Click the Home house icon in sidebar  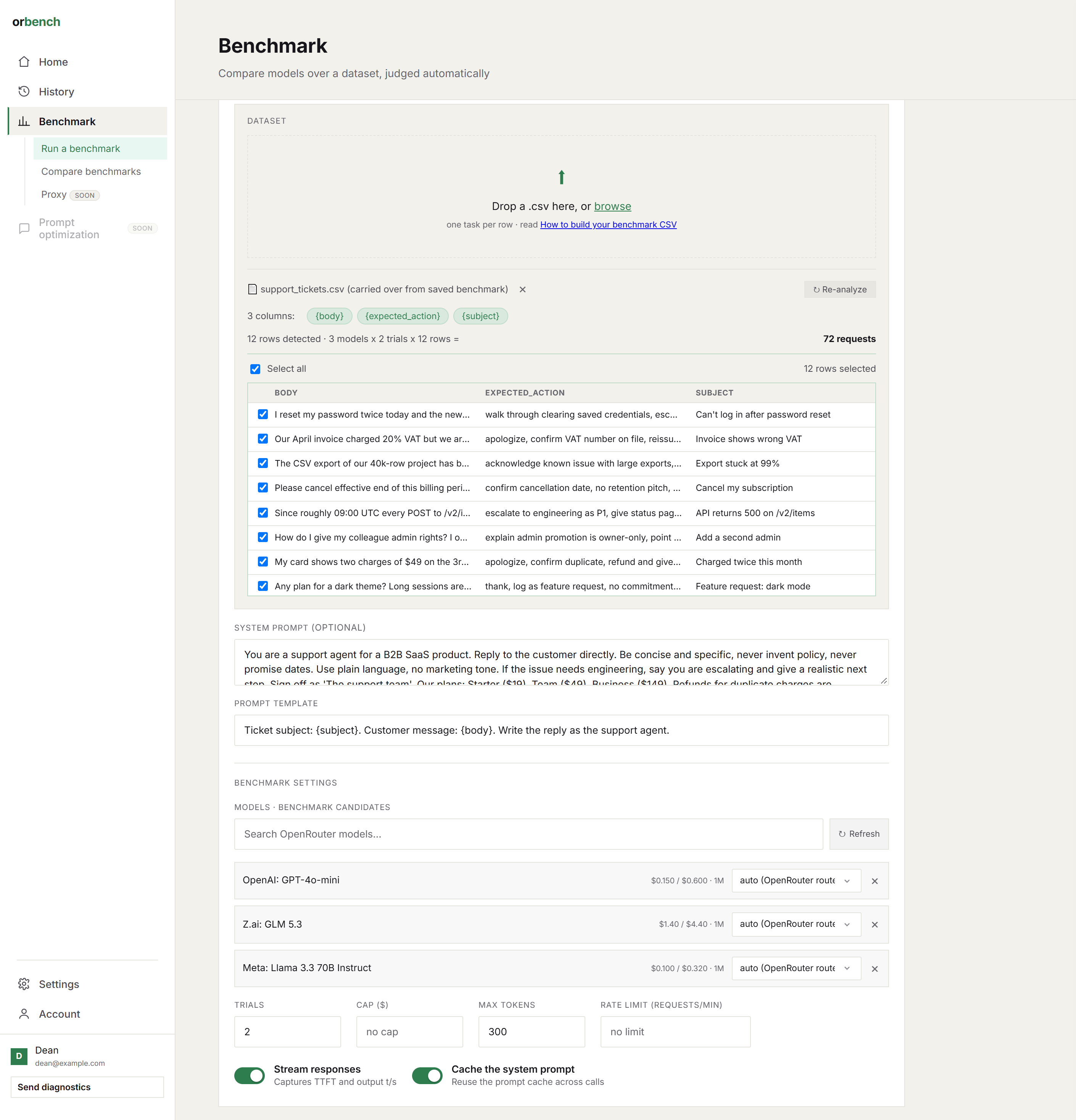click(24, 62)
